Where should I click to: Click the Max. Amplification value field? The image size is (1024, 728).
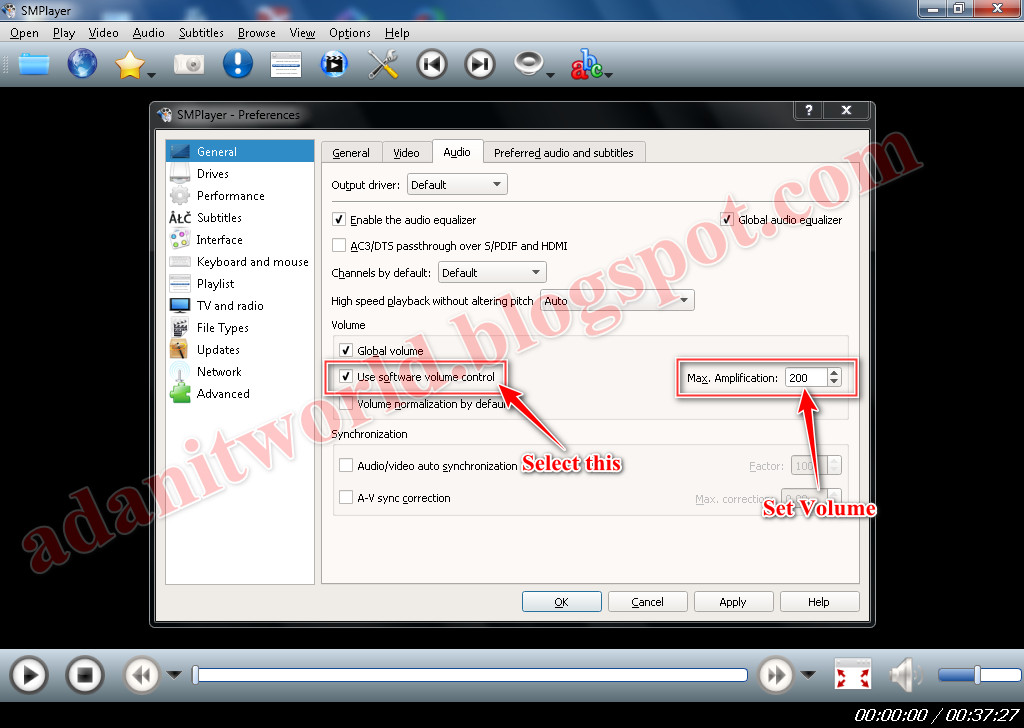(807, 378)
